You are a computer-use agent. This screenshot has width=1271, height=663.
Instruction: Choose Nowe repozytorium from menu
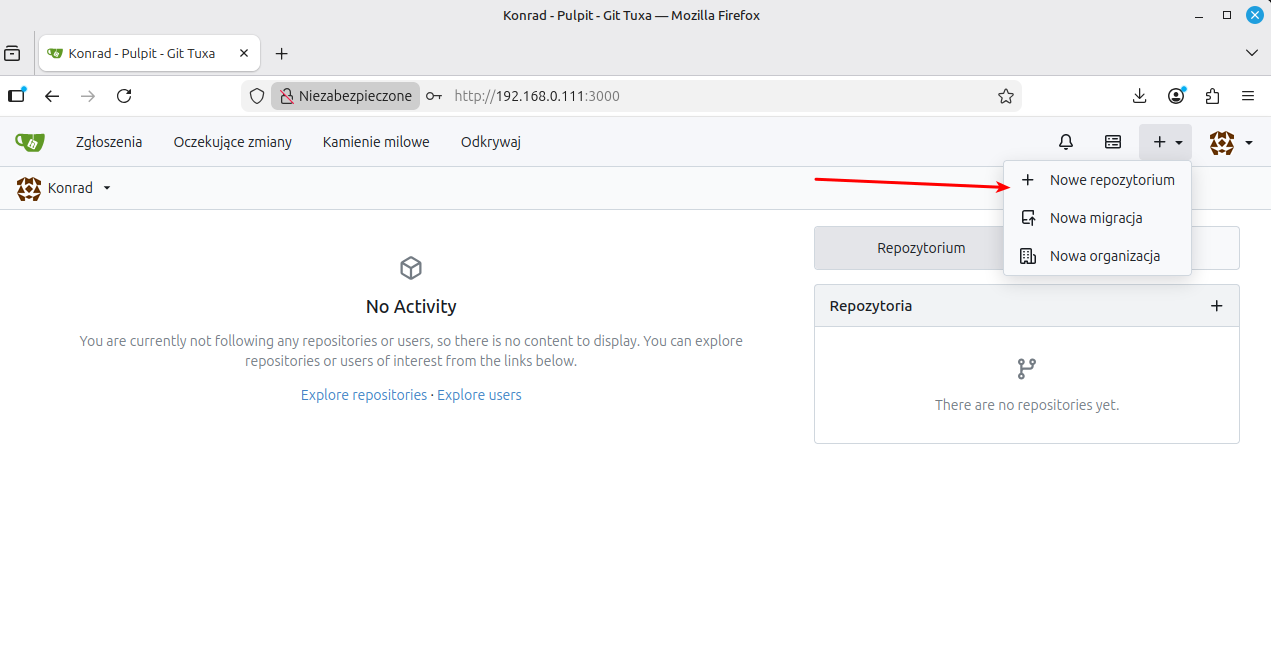coord(1097,180)
